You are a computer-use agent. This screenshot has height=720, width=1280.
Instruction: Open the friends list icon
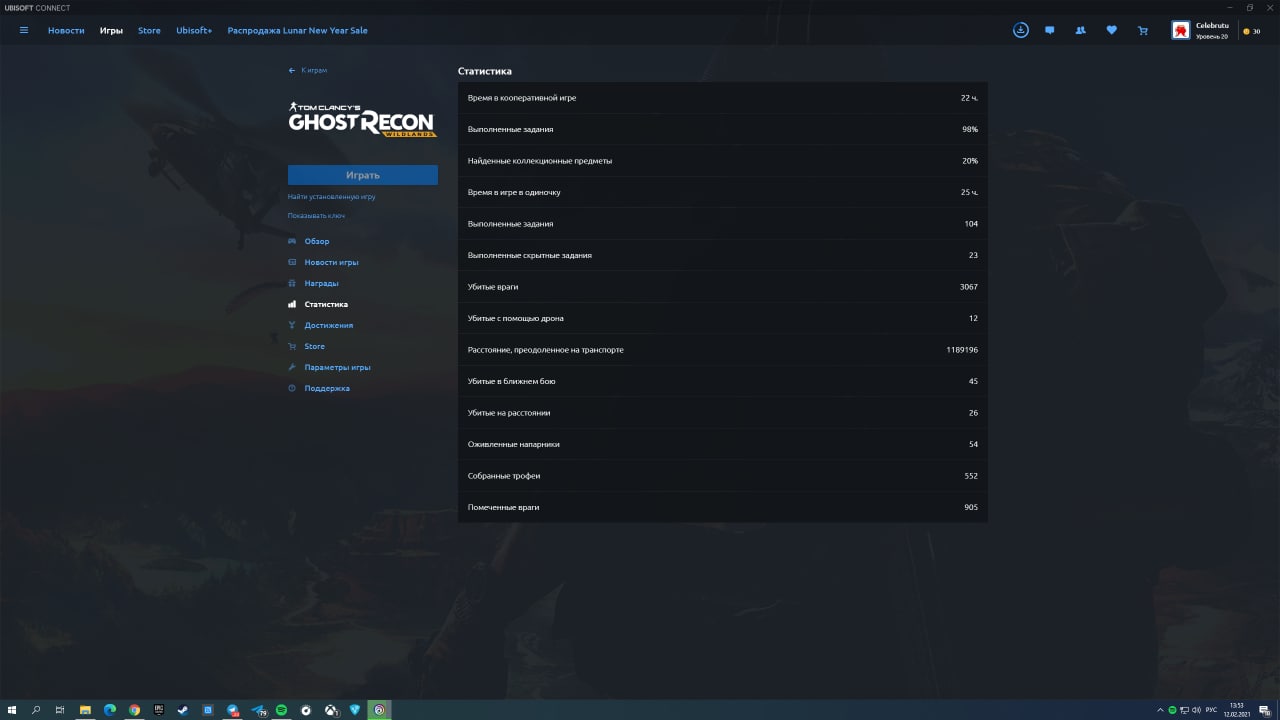point(1080,30)
